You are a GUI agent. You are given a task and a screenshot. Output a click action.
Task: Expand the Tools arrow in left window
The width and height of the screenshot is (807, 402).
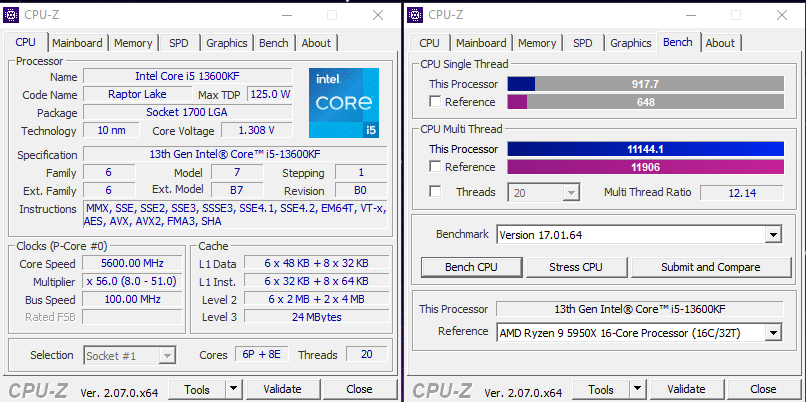[x=233, y=389]
